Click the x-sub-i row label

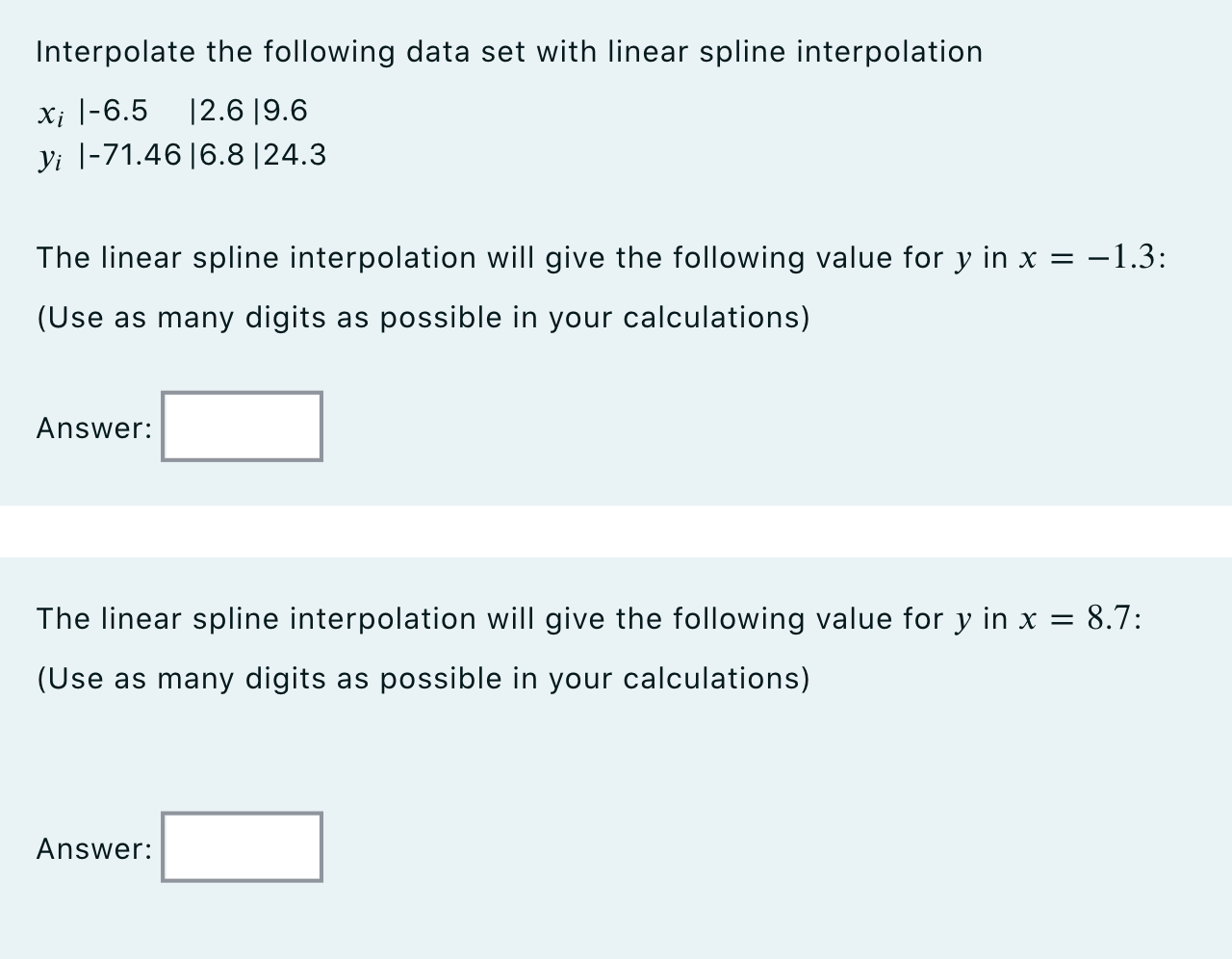(x=50, y=114)
